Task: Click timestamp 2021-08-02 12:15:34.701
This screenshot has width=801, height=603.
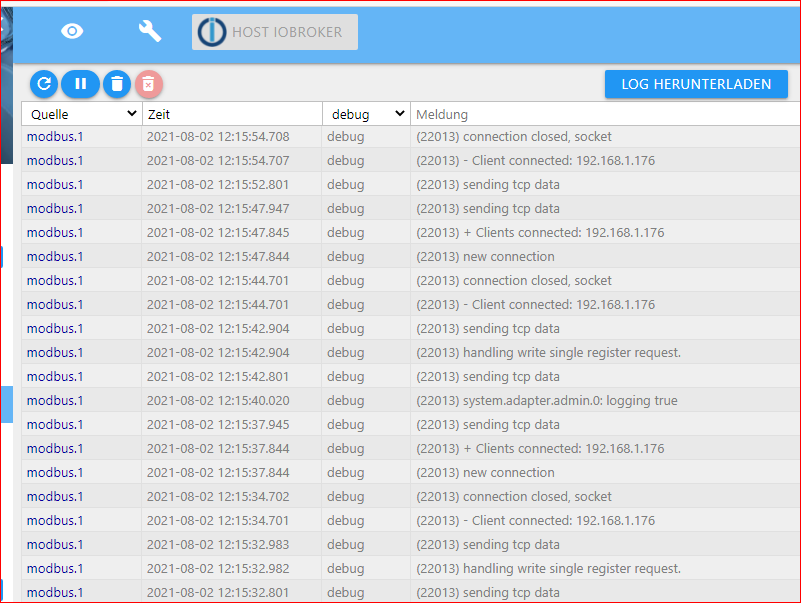Action: pyautogui.click(x=218, y=521)
